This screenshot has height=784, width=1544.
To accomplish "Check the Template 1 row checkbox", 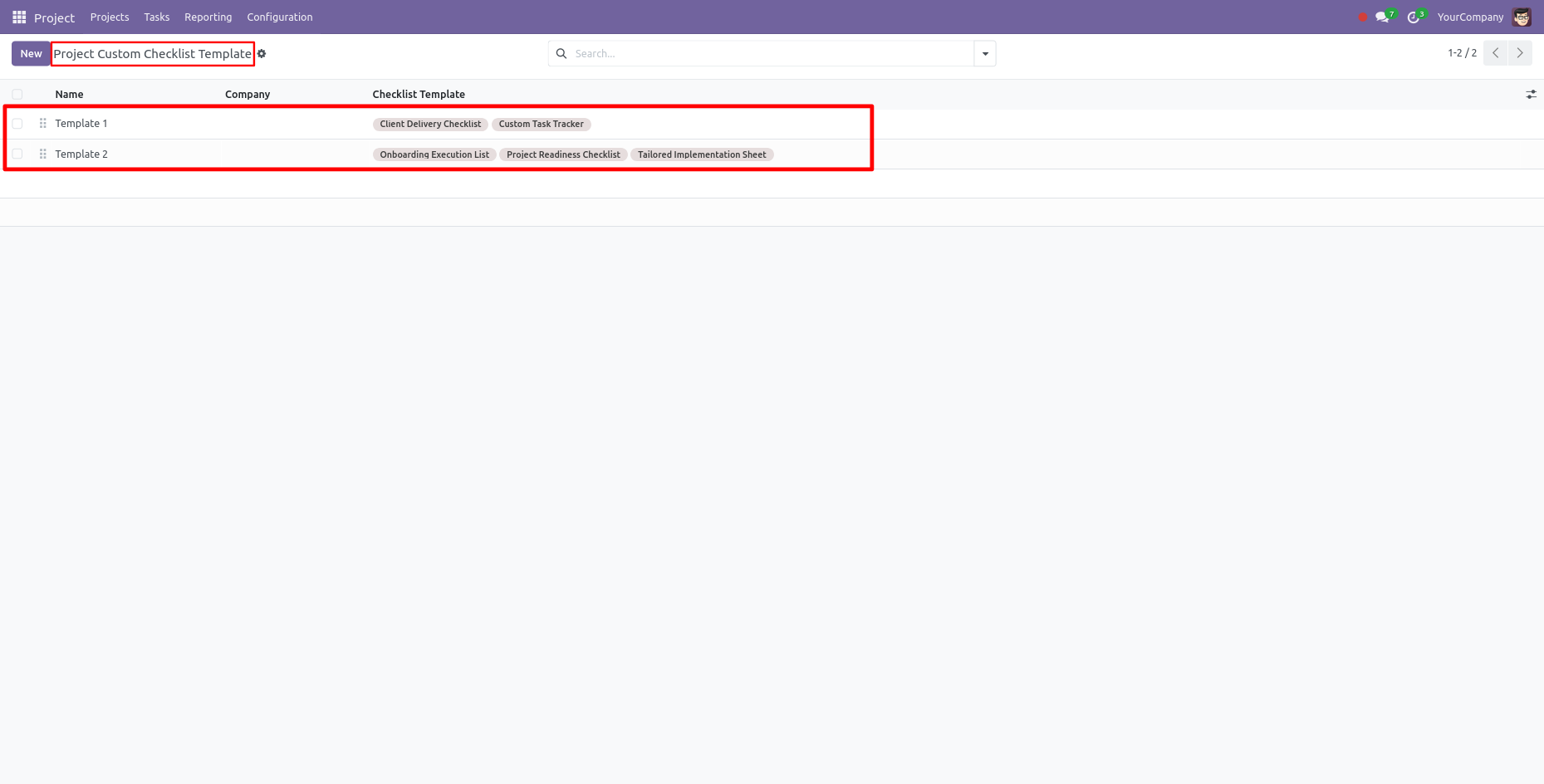I will coord(17,124).
